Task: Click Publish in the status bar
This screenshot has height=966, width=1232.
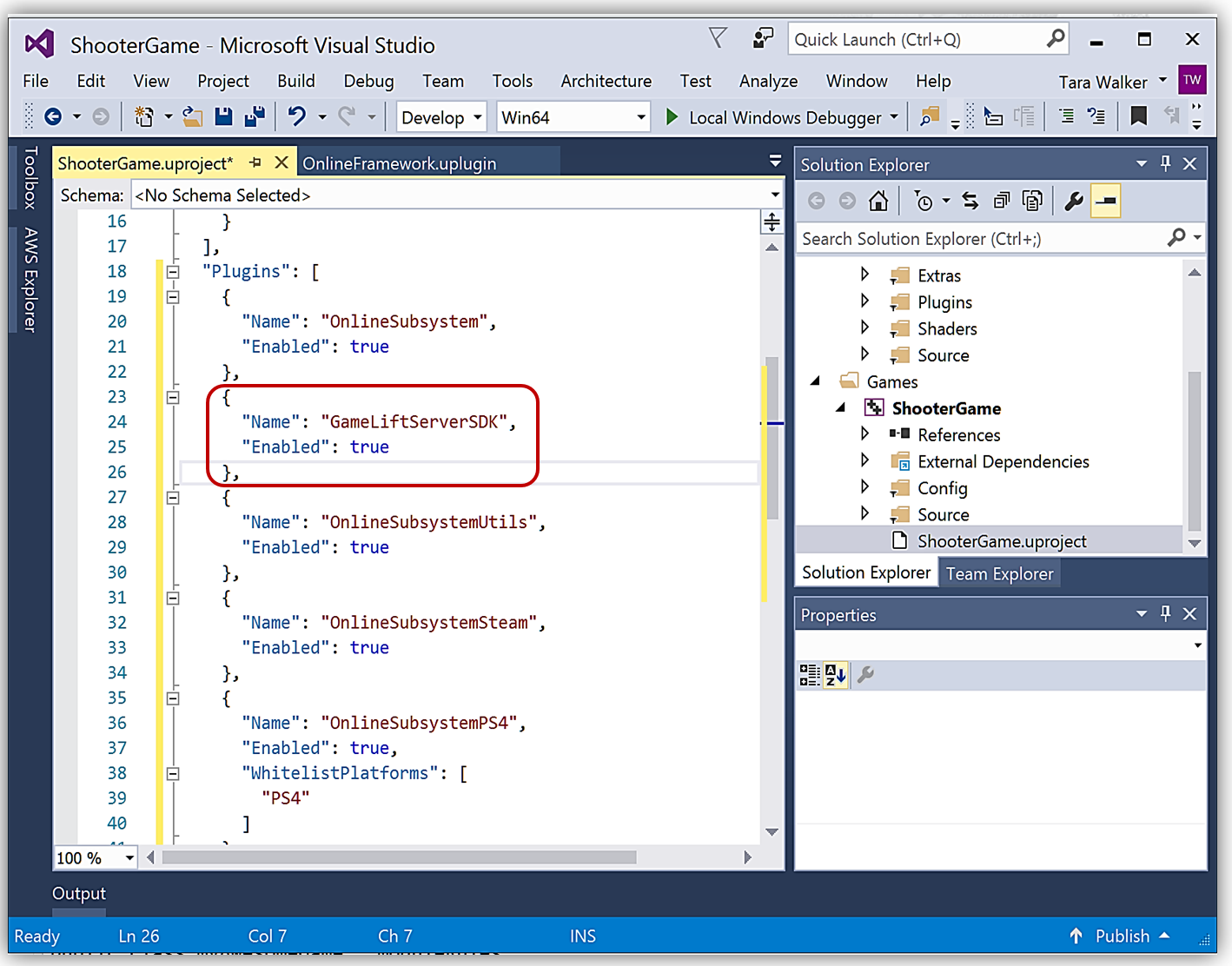Action: [x=1121, y=936]
